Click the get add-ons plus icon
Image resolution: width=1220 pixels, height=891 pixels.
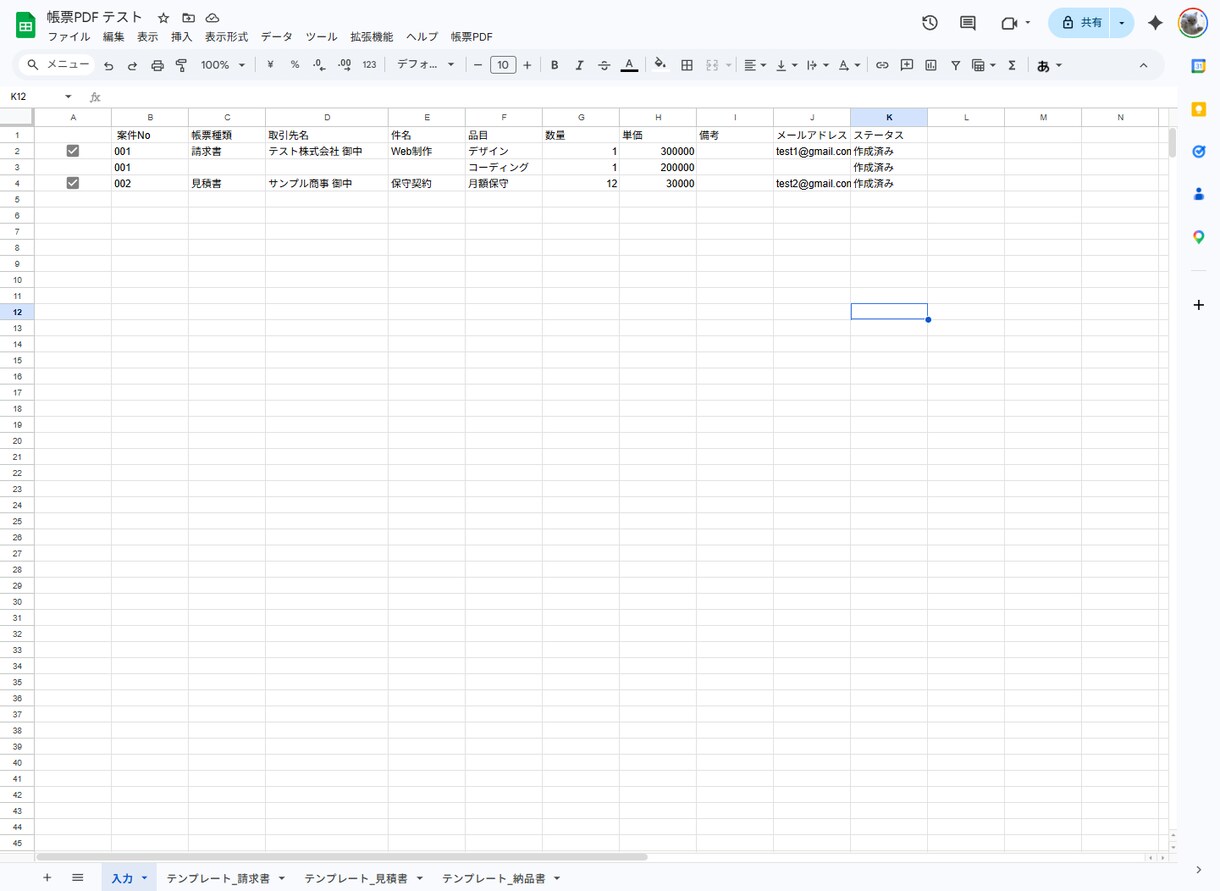click(1199, 305)
